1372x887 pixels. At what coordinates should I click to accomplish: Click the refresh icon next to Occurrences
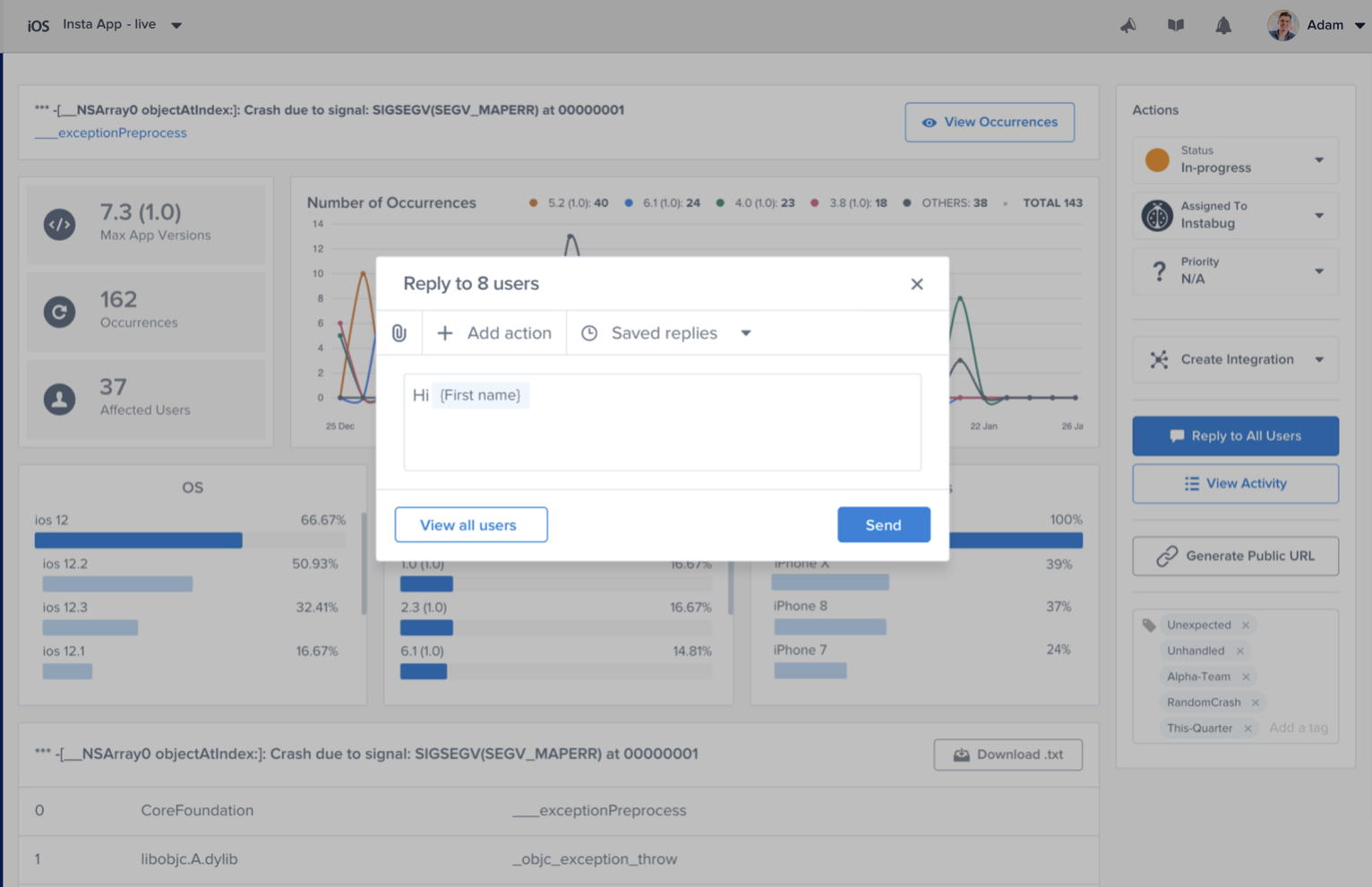point(60,312)
